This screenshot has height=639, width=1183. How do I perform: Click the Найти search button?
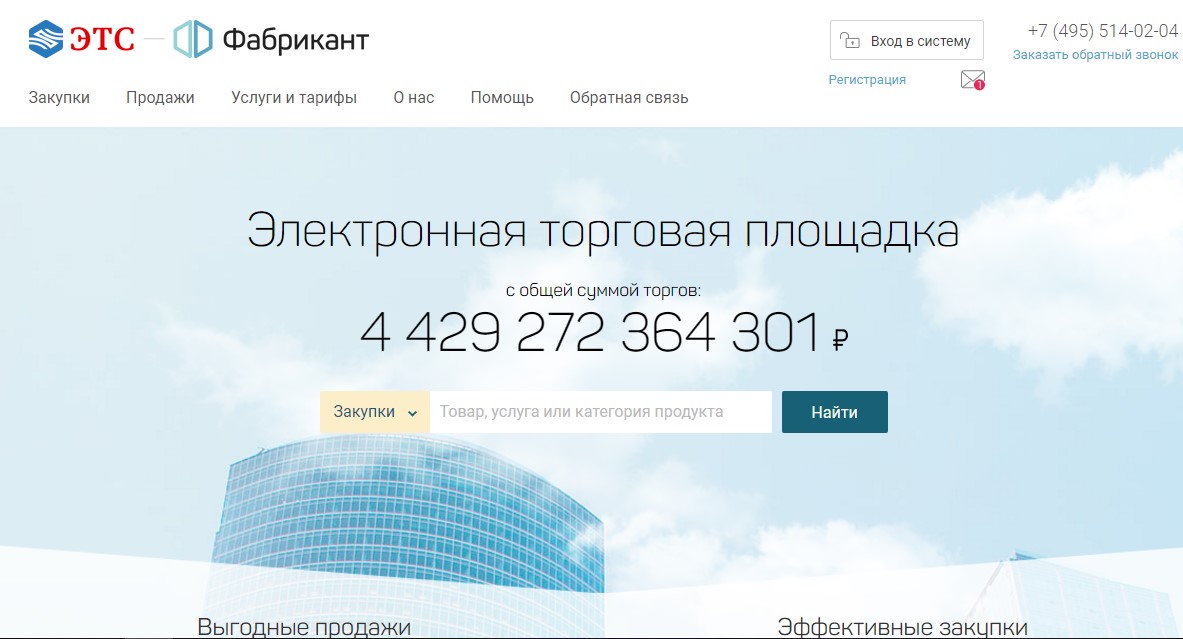coord(834,412)
